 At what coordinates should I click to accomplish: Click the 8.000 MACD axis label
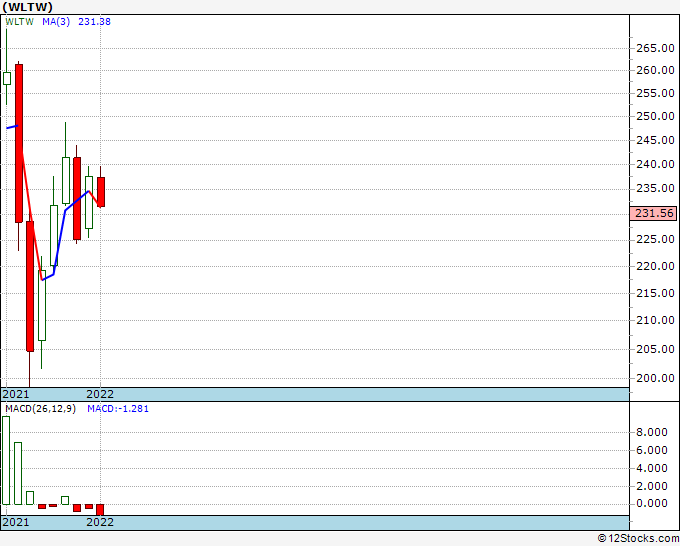pos(651,432)
